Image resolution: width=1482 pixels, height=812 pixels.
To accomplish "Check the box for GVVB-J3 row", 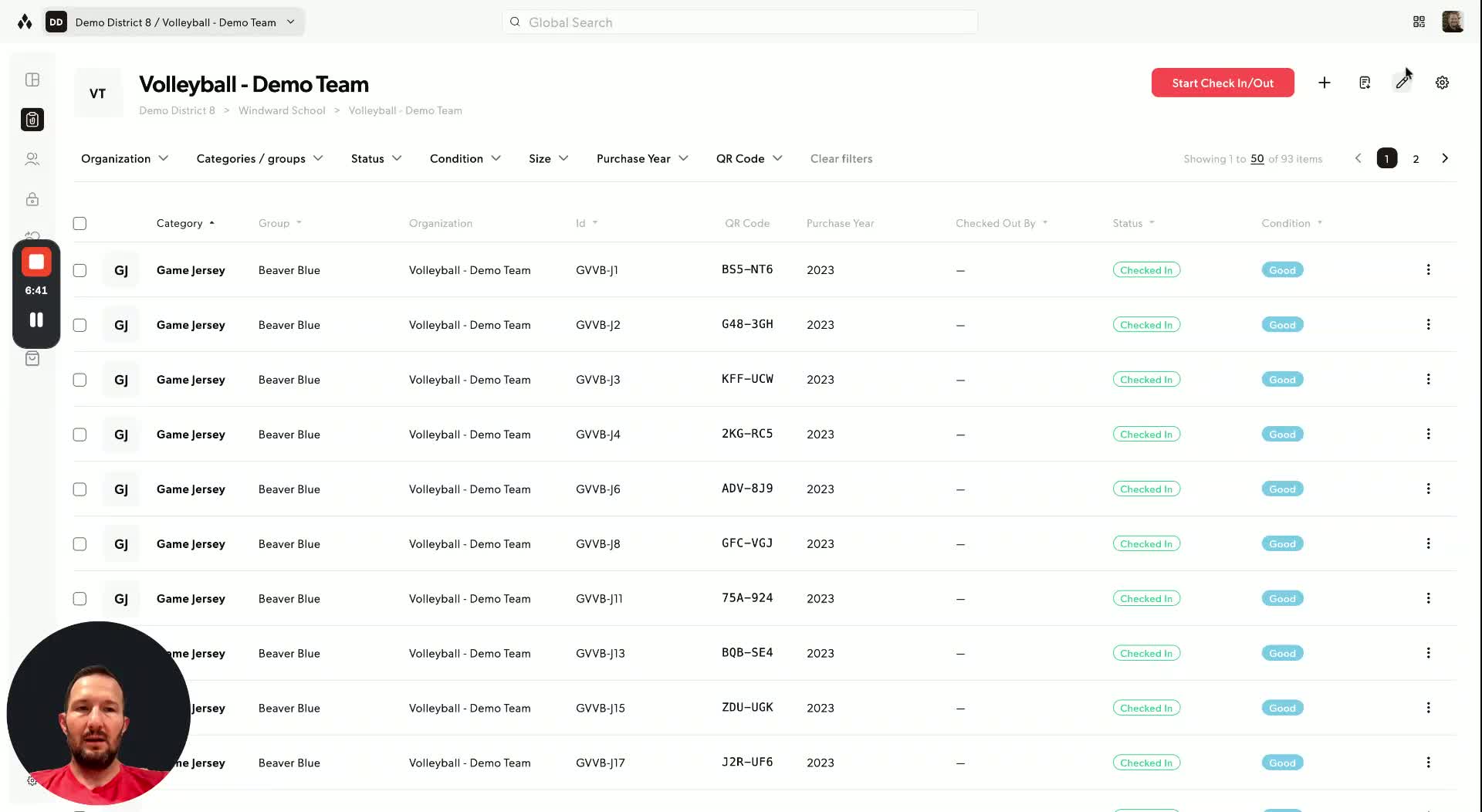I will pyautogui.click(x=80, y=380).
